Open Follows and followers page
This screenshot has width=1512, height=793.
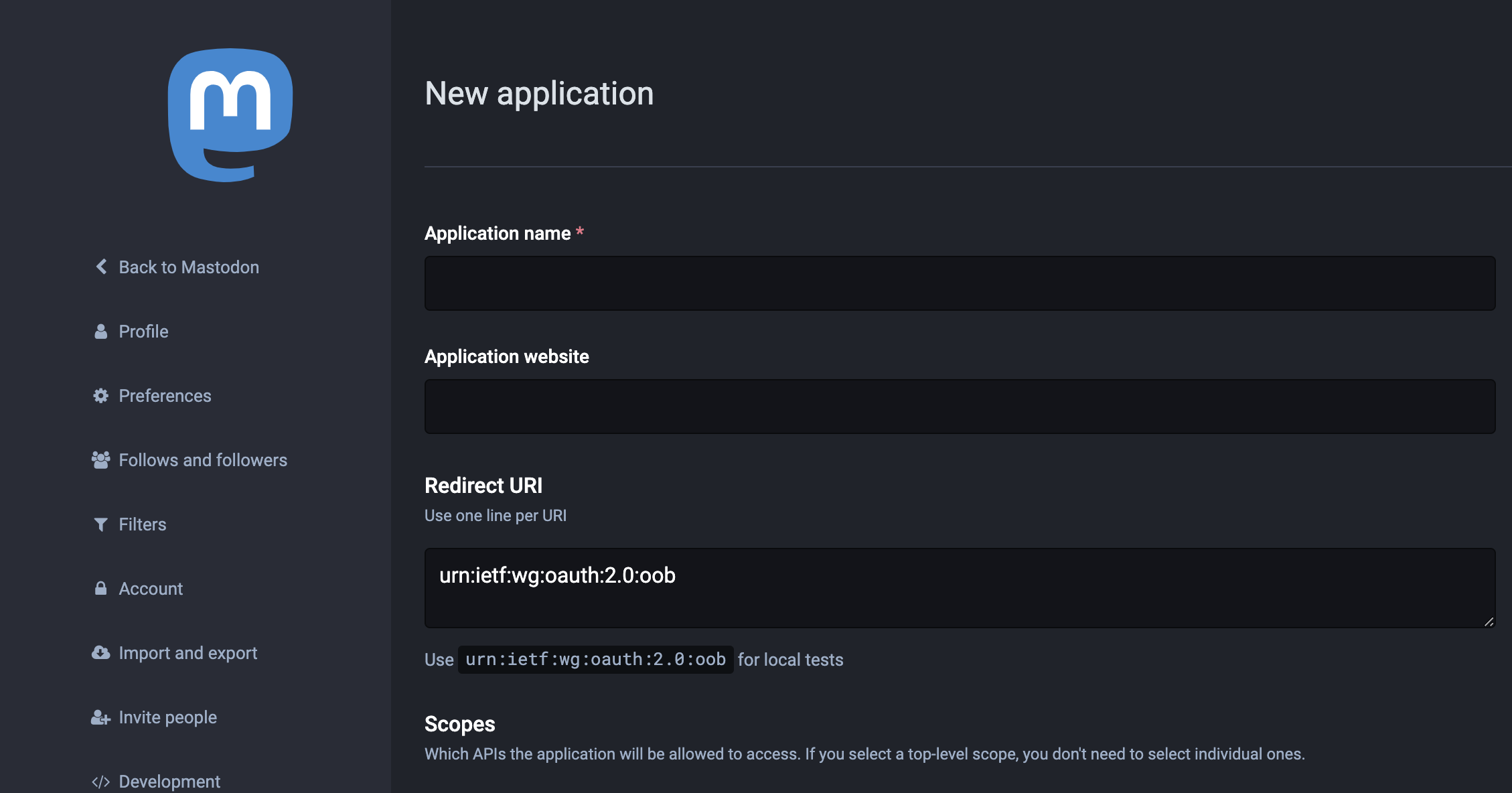[203, 459]
